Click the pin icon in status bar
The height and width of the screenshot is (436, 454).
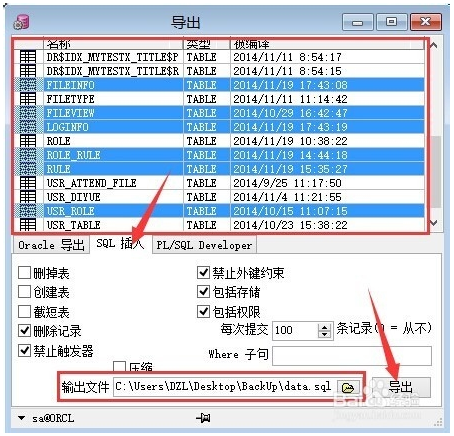click(203, 418)
